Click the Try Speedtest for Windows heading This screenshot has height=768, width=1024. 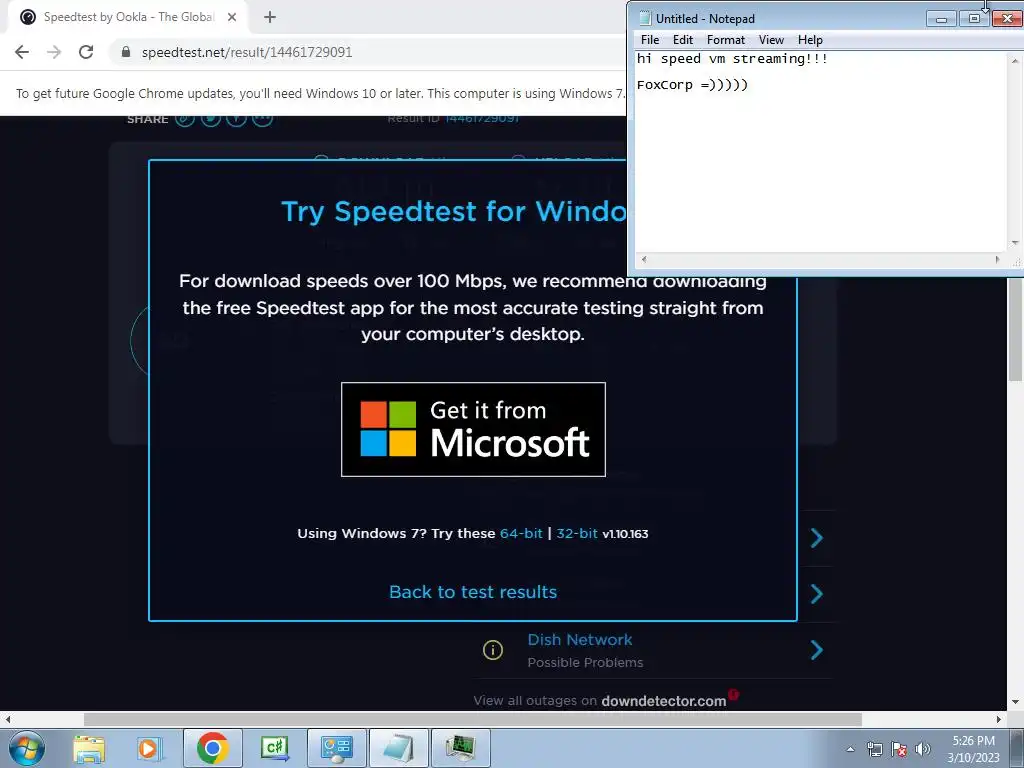pos(453,212)
